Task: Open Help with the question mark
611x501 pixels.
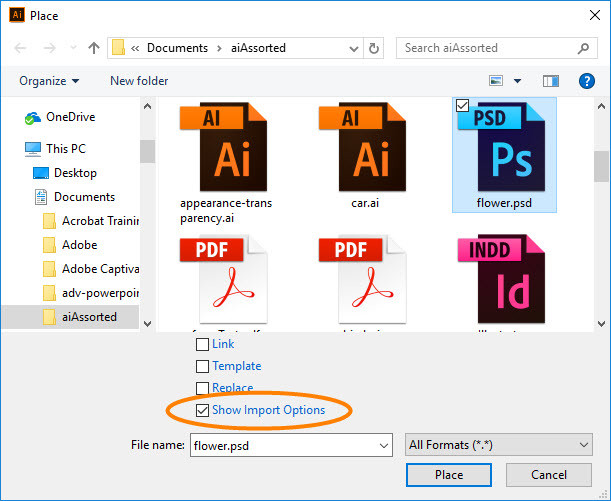Action: point(586,81)
